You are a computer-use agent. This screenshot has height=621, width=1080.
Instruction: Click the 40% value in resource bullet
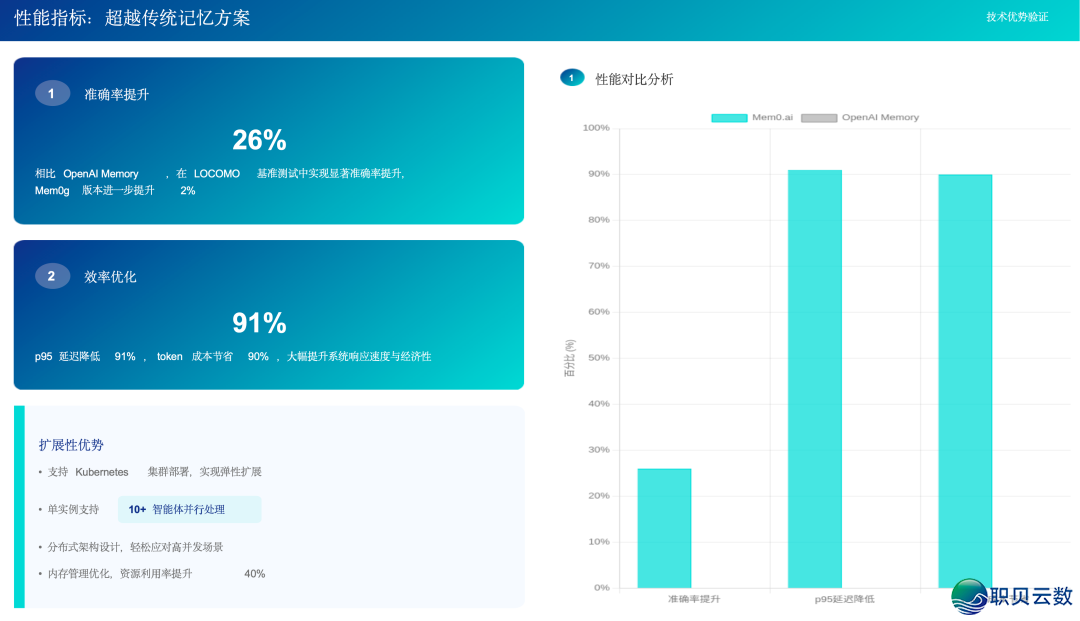tap(254, 573)
